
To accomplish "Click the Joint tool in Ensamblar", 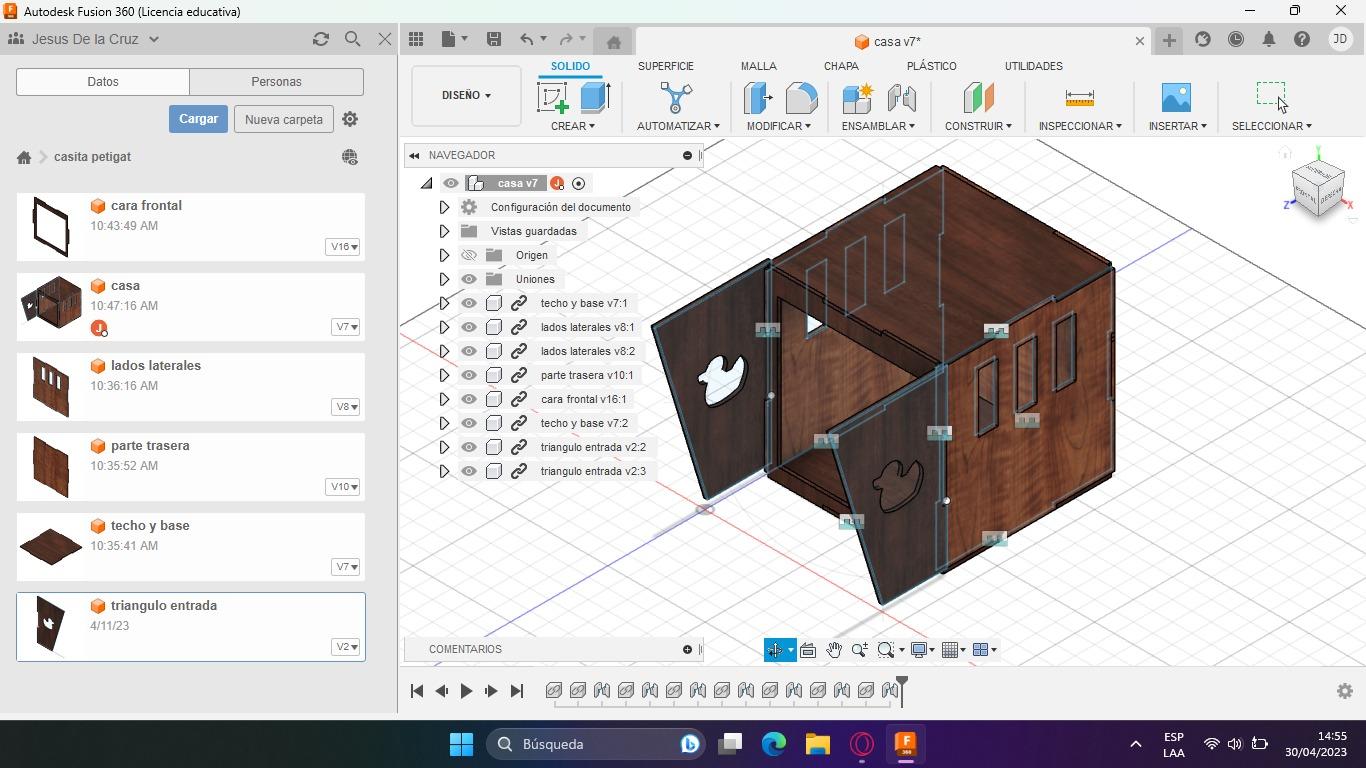I will (x=901, y=97).
